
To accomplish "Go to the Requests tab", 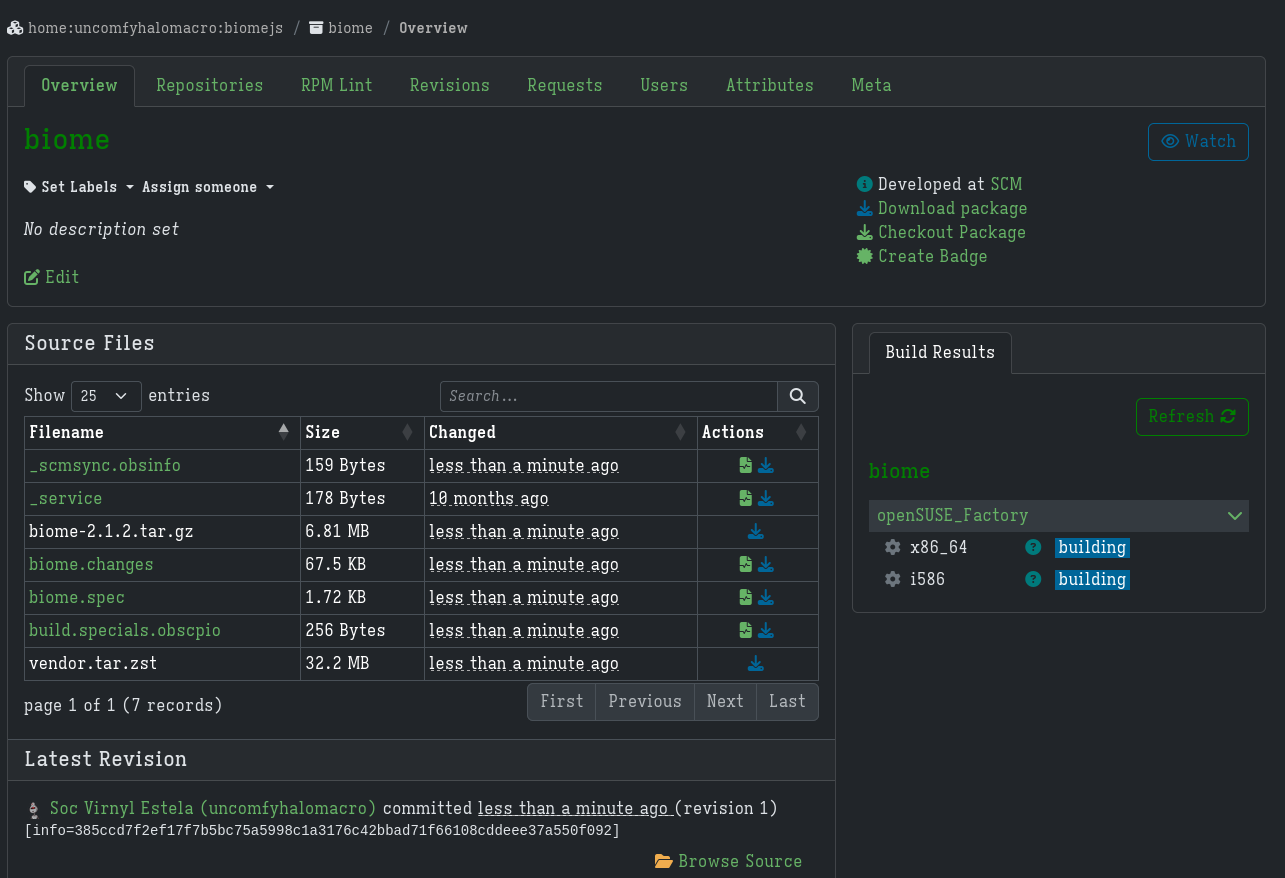I will [565, 85].
